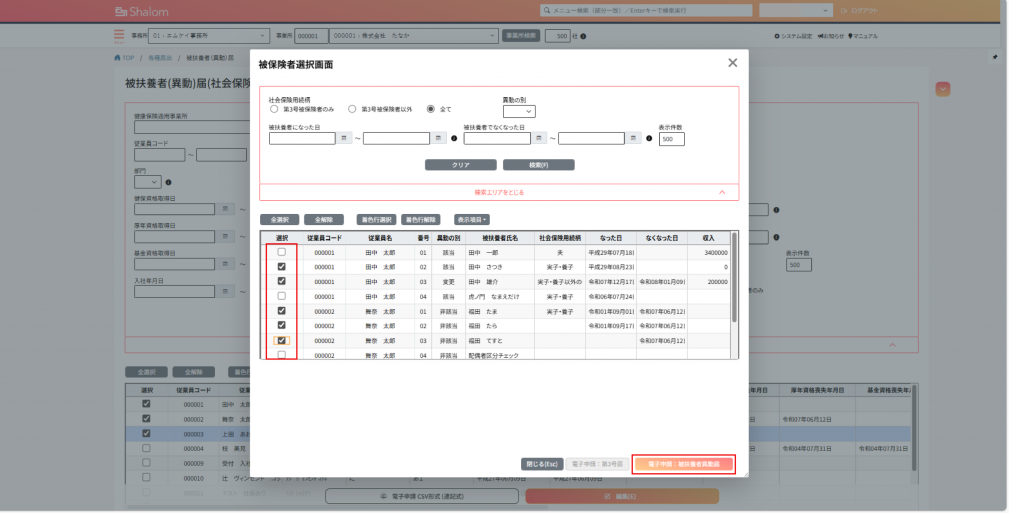Viewport: 1024px width, 514px height.
Task: Select 第3号被保険者以外 radio button
Action: click(x=352, y=109)
